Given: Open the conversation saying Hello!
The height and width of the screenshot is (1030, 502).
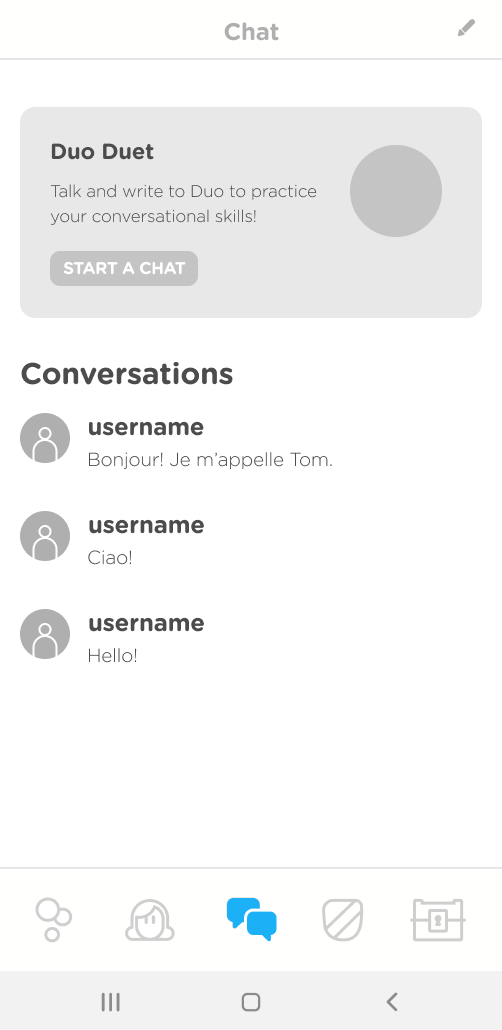Looking at the screenshot, I should [251, 638].
